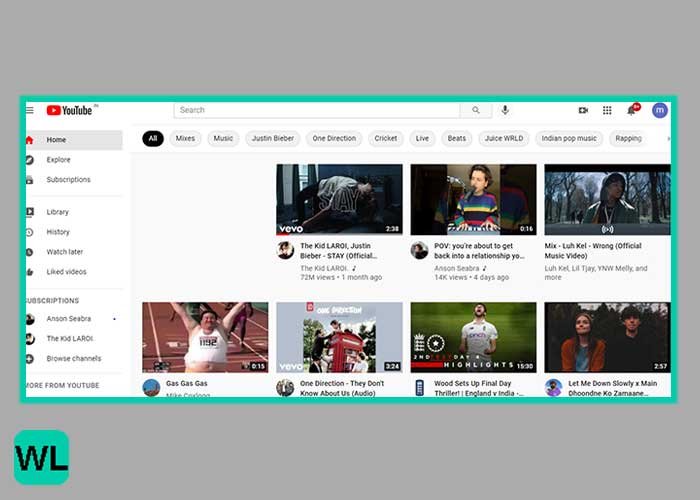Select the Juice WRLD filter chip
700x500 pixels.
click(x=504, y=138)
